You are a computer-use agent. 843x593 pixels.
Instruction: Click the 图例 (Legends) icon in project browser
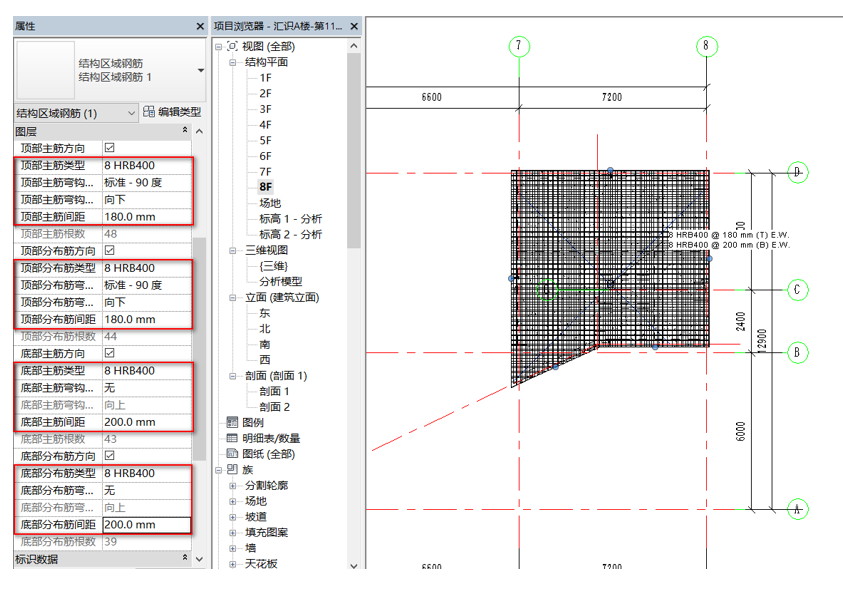pyautogui.click(x=233, y=422)
